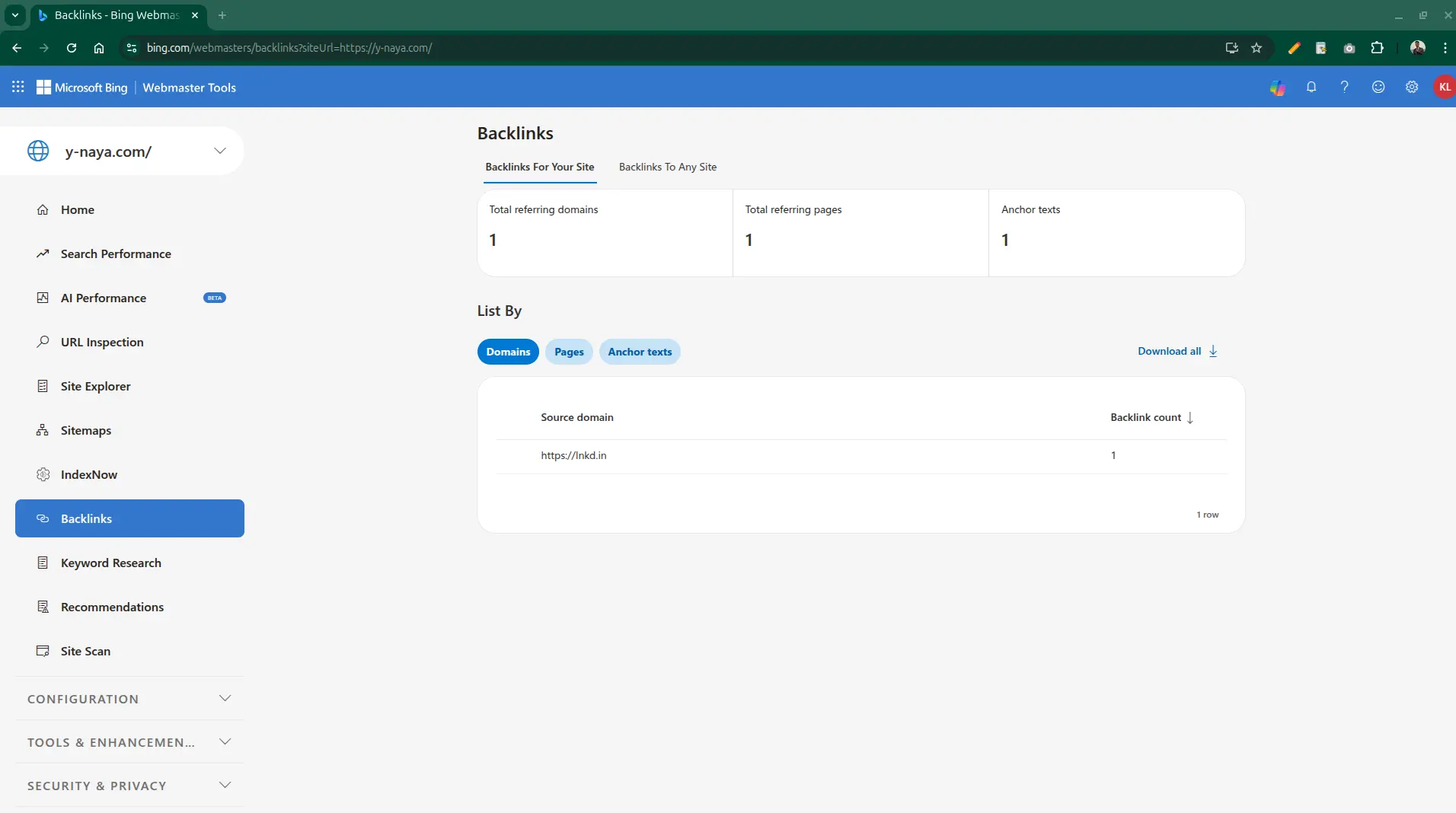This screenshot has height=813, width=1456.
Task: Open the https://lnkd.in source domain row
Action: 573,455
